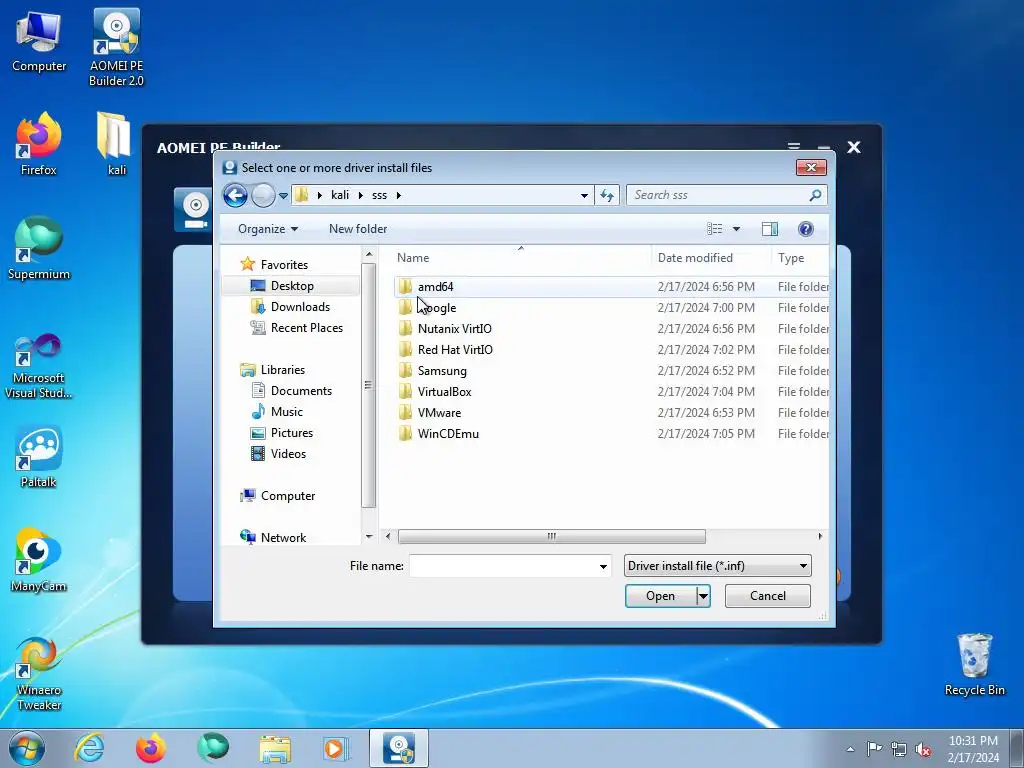Open the Computer desktop icon
Viewport: 1024px width, 768px height.
point(39,42)
